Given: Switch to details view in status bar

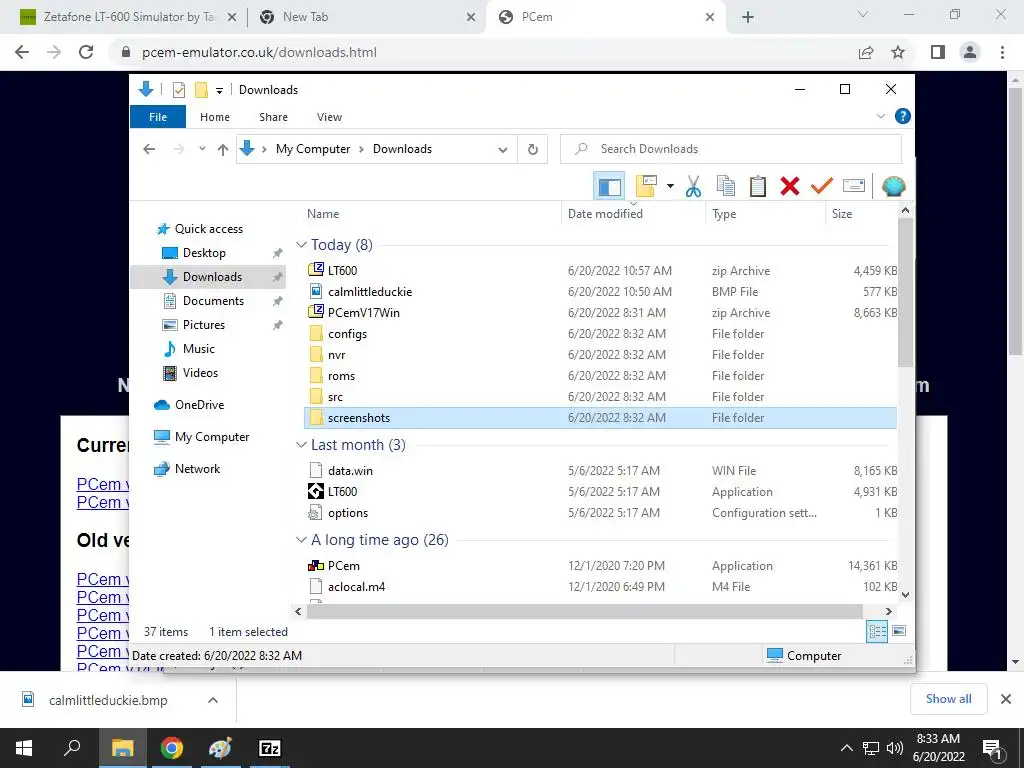Looking at the screenshot, I should coord(877,631).
